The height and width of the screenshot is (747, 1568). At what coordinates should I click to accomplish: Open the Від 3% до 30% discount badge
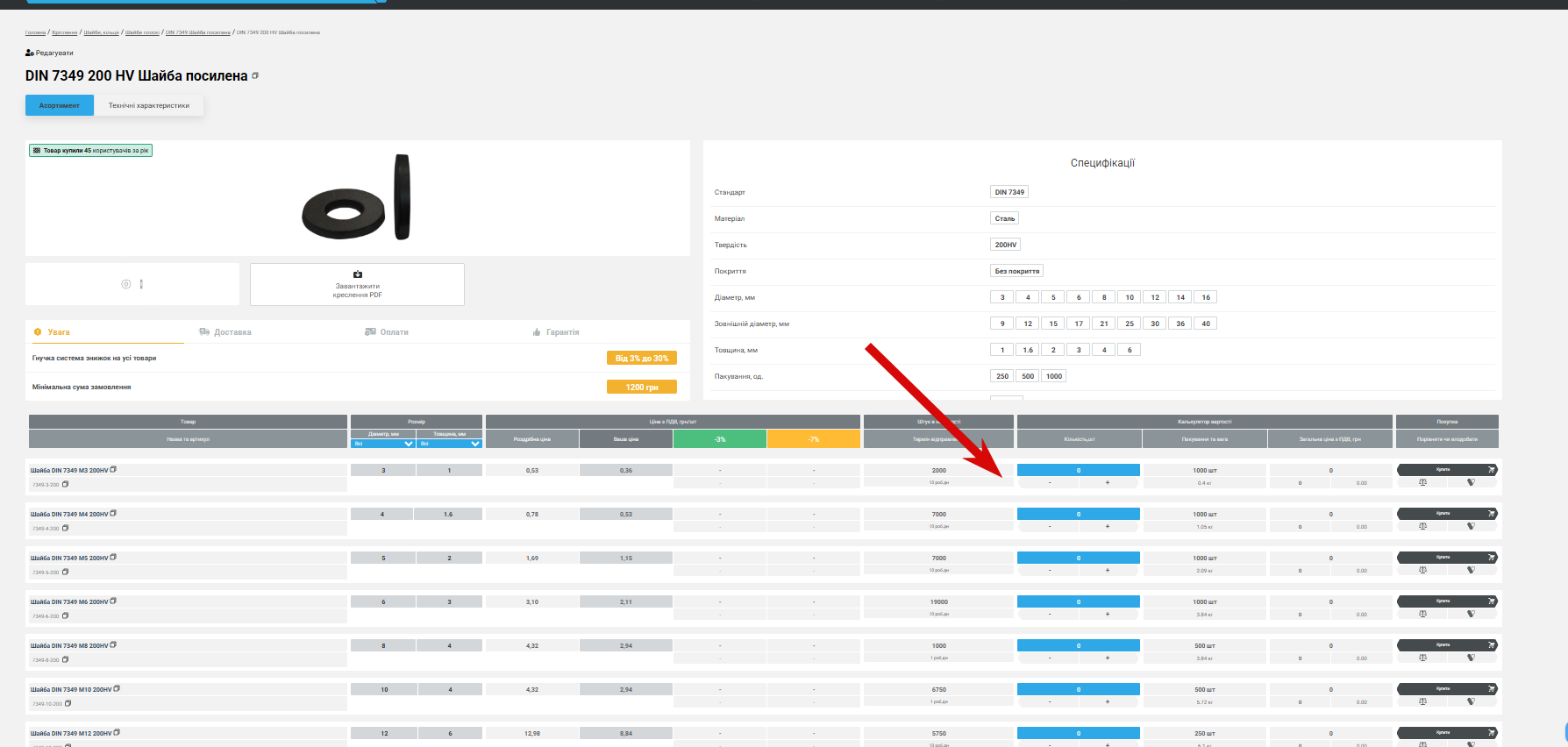click(642, 358)
